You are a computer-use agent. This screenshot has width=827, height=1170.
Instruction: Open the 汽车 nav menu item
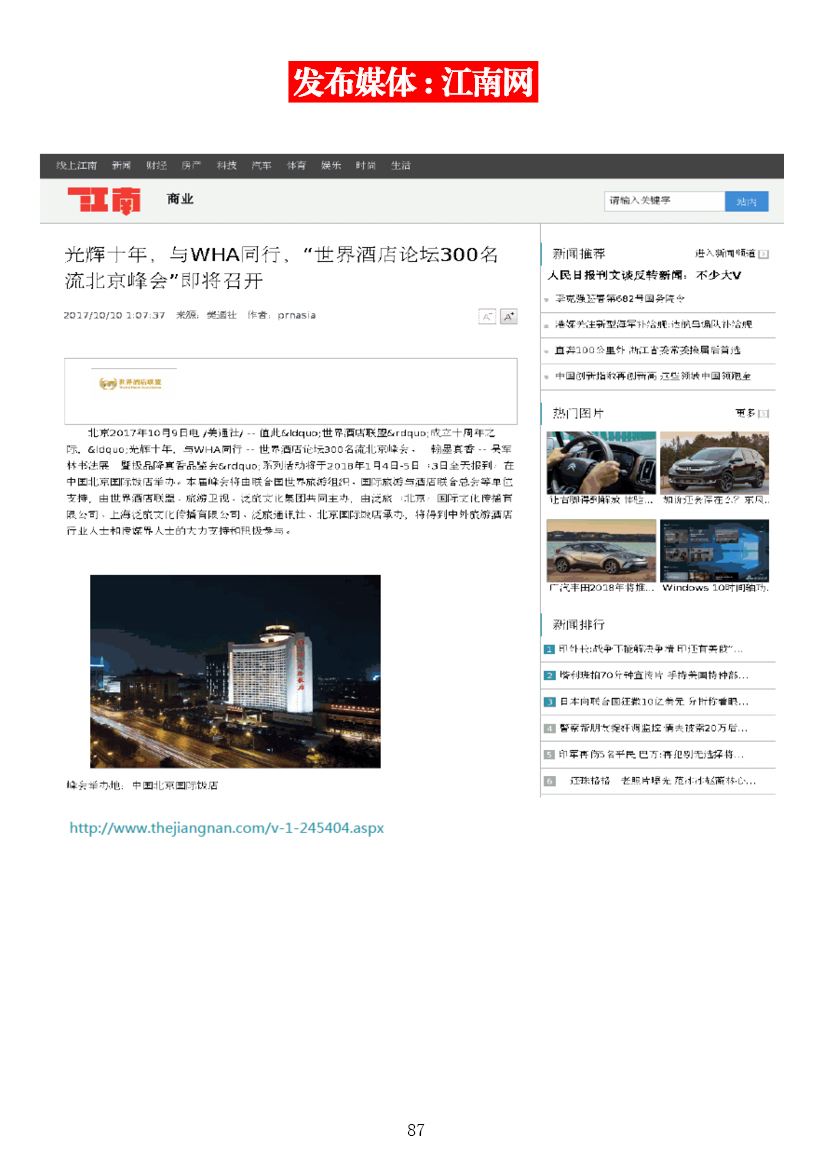[x=261, y=166]
